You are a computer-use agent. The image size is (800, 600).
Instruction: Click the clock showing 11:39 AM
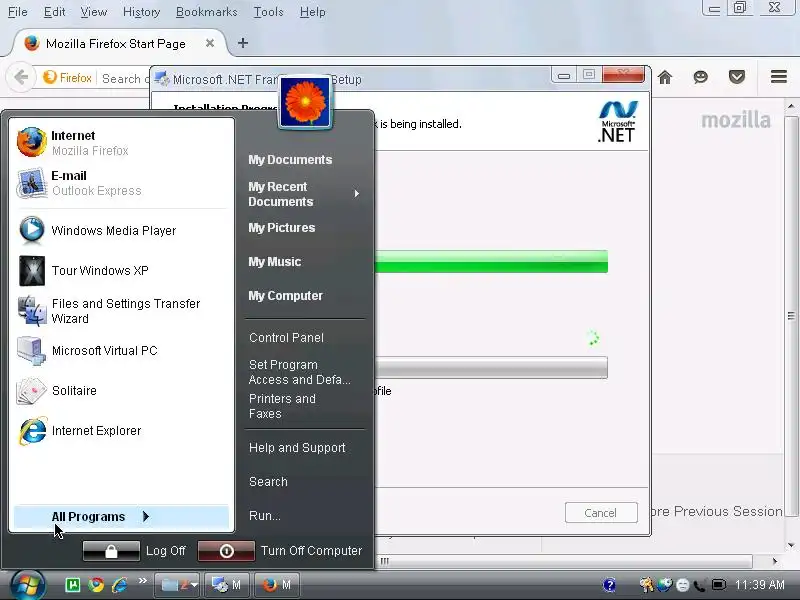760,585
